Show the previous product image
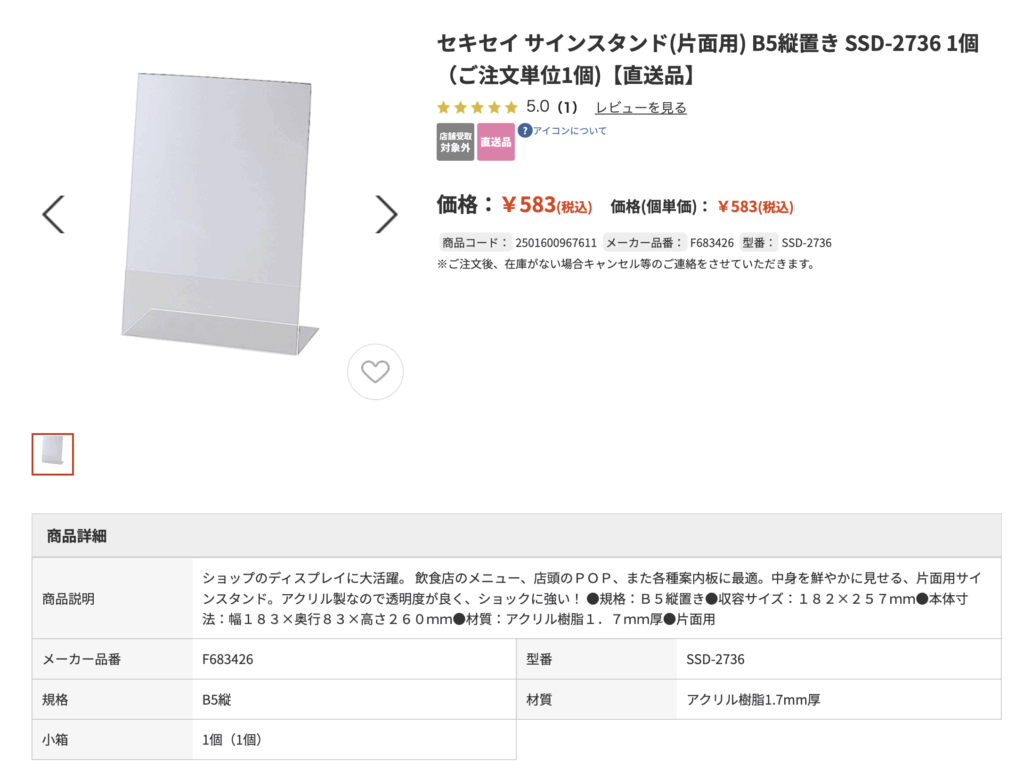The height and width of the screenshot is (772, 1024). (x=53, y=214)
